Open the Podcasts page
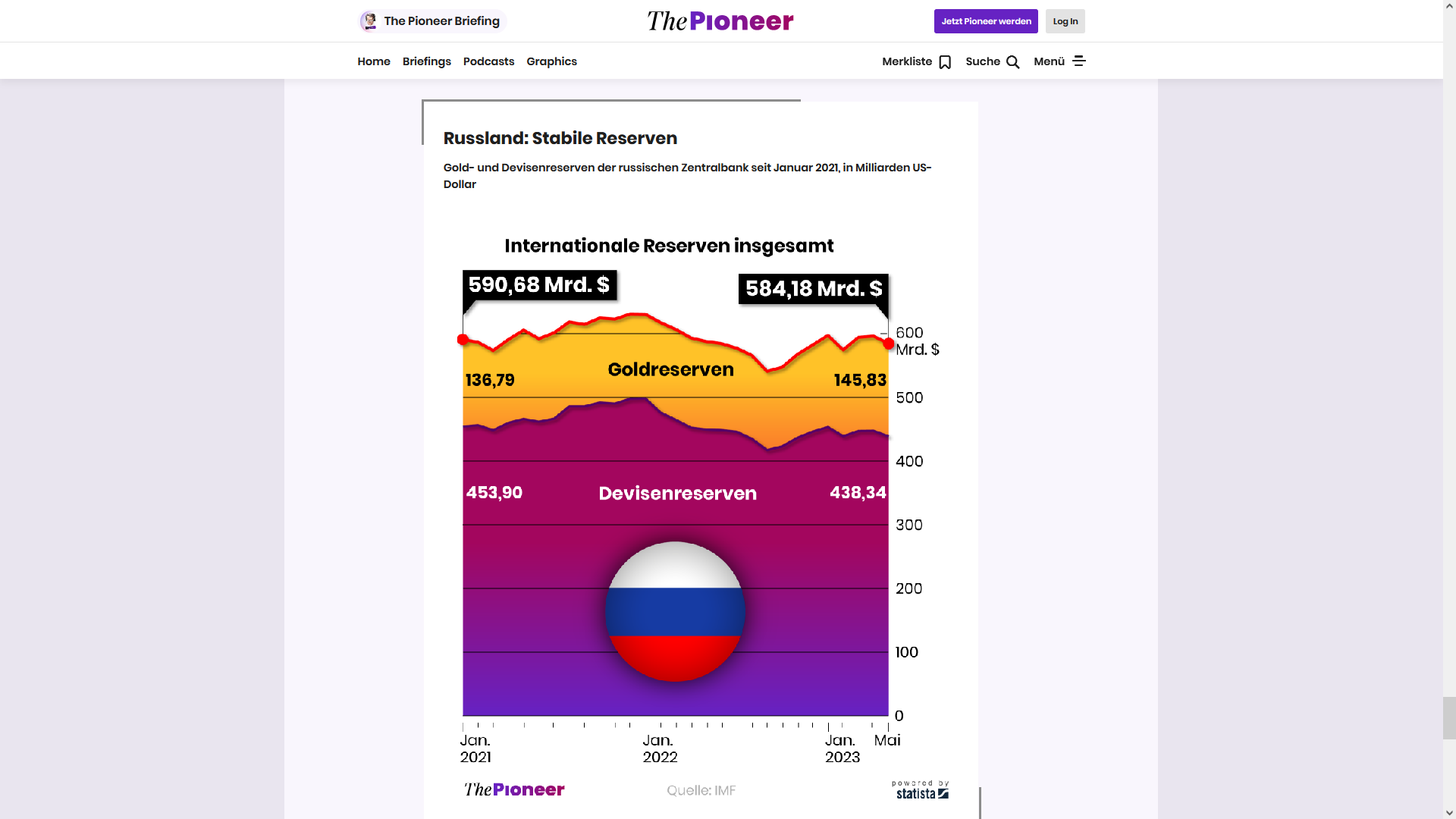1456x819 pixels. (x=488, y=61)
